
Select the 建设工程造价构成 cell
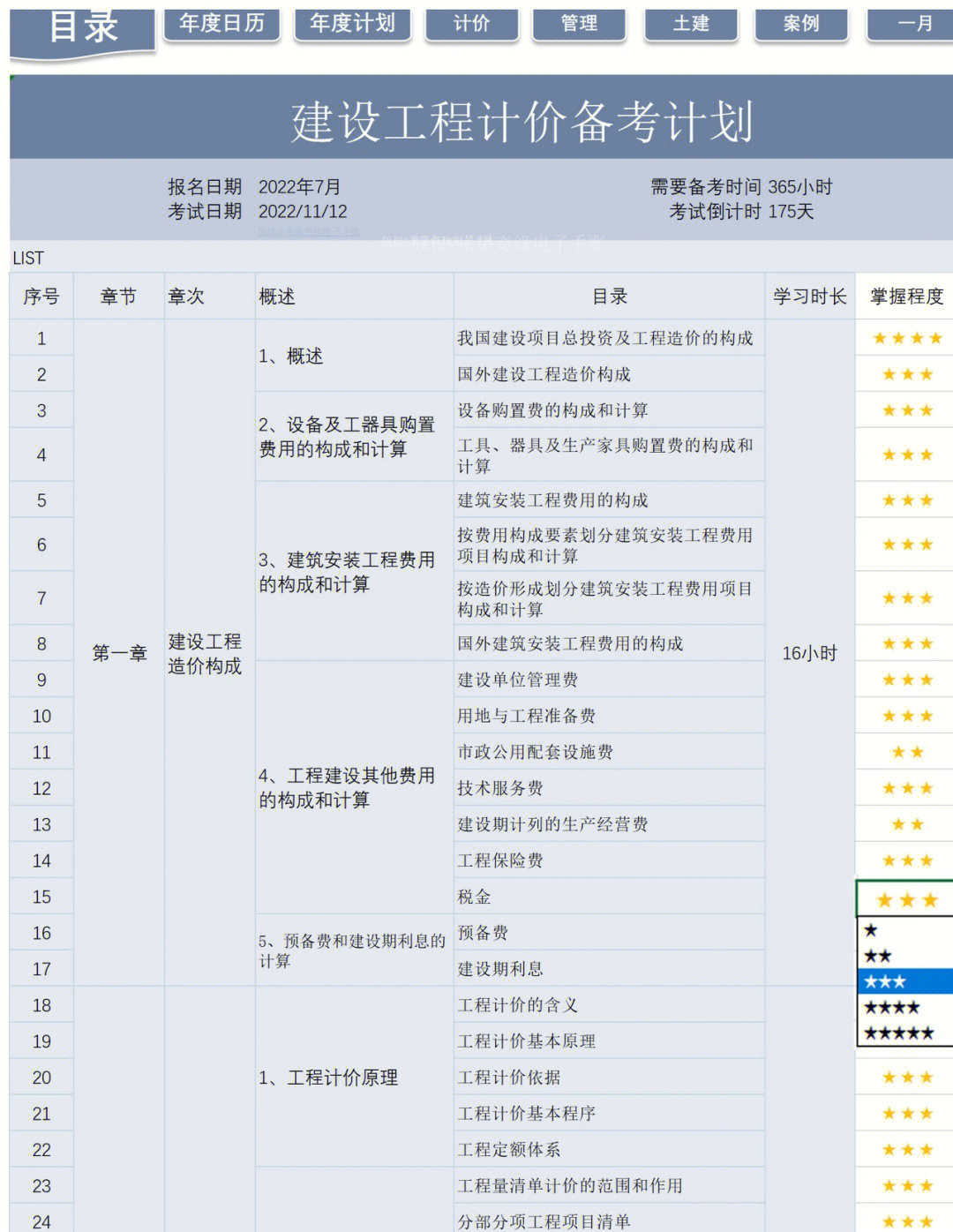click(x=209, y=653)
